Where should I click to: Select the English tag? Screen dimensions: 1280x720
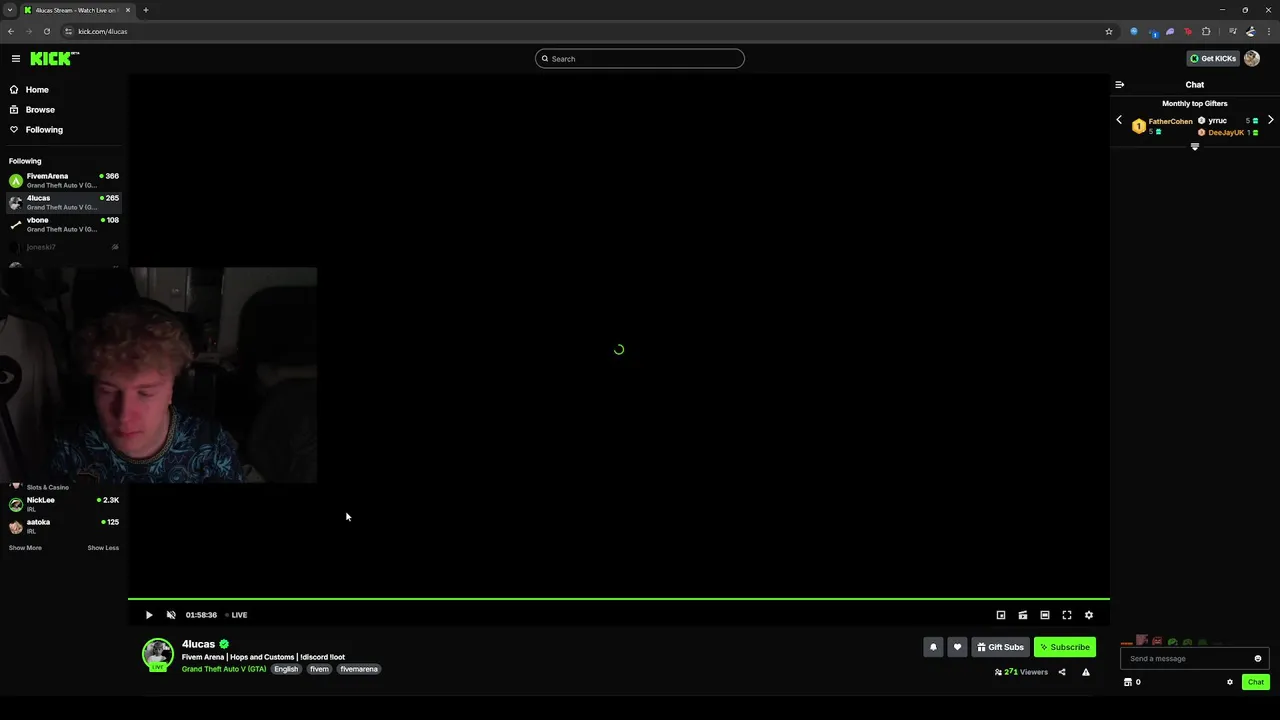286,669
